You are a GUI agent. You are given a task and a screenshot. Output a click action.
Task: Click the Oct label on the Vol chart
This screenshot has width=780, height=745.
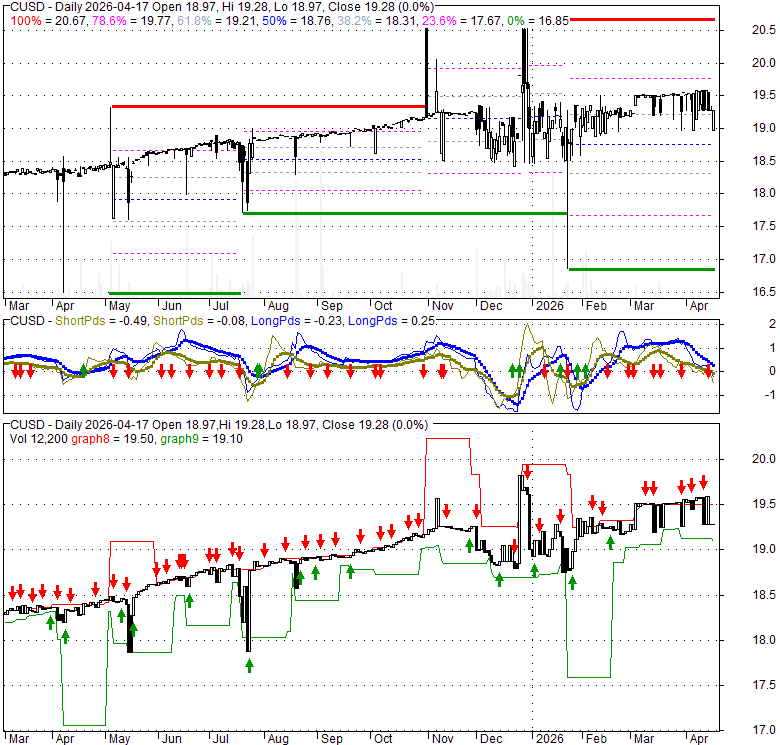383,739
